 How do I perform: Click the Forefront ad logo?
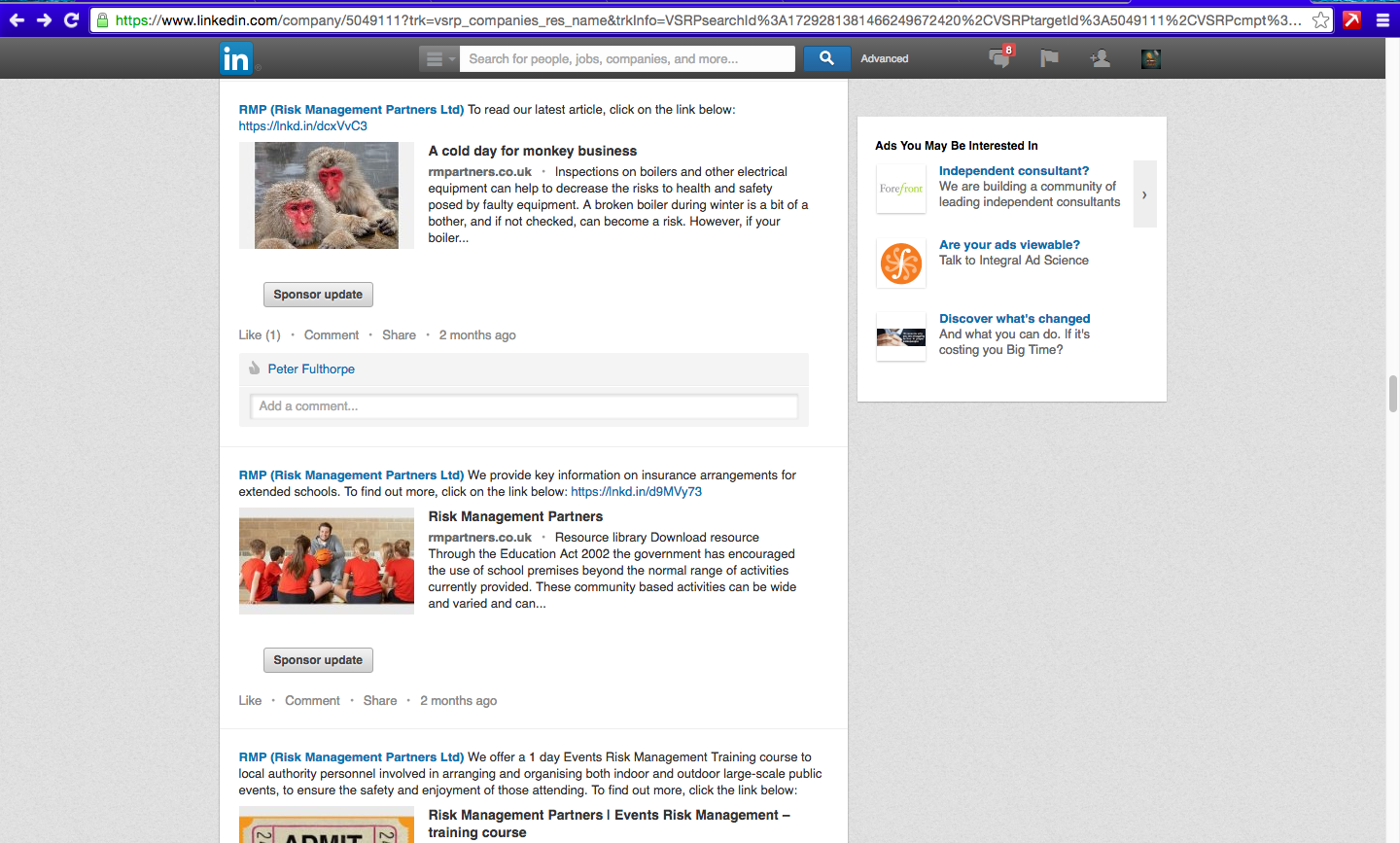[901, 189]
